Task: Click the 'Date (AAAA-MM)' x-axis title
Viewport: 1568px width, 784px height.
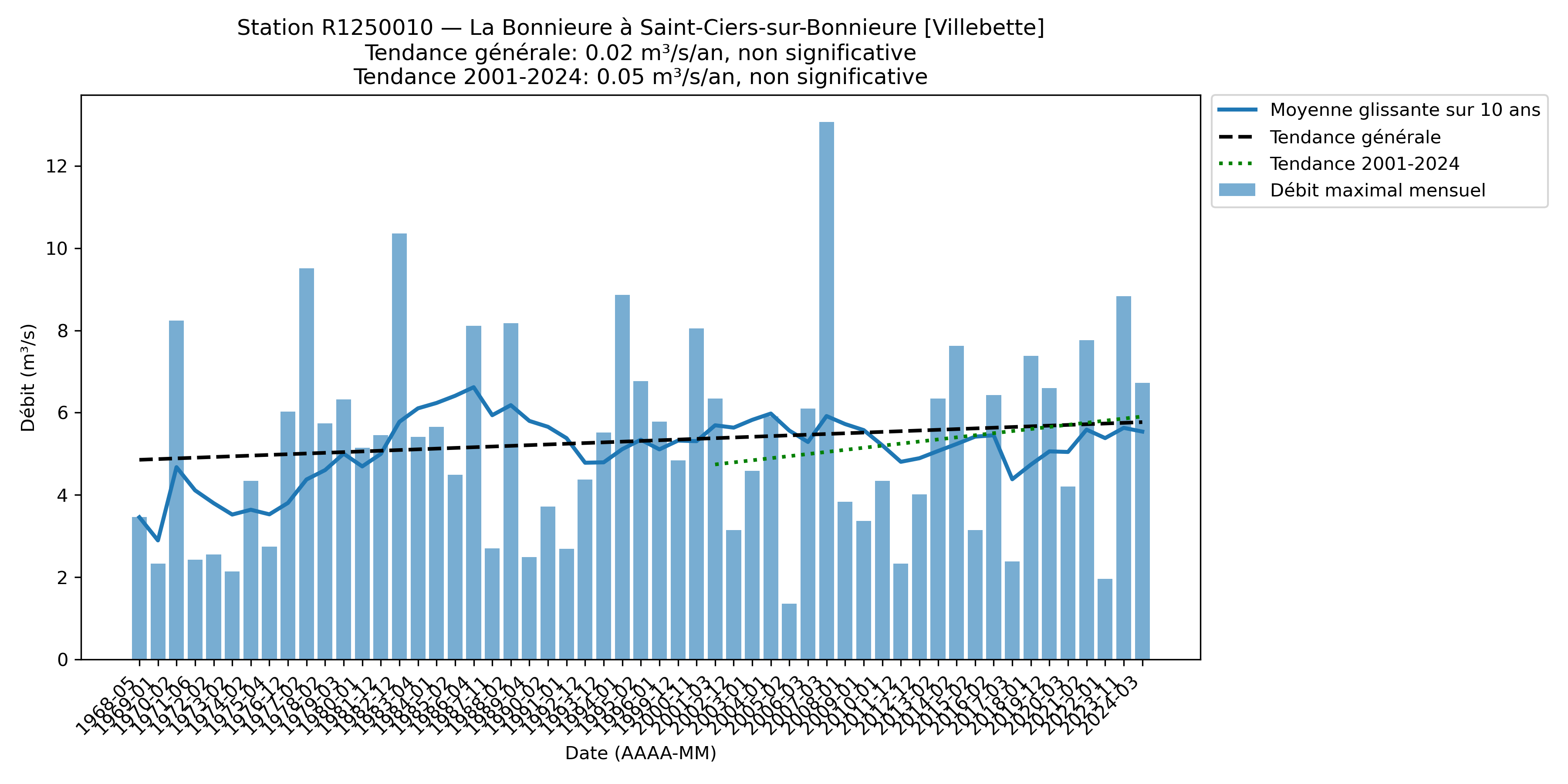Action: click(640, 753)
